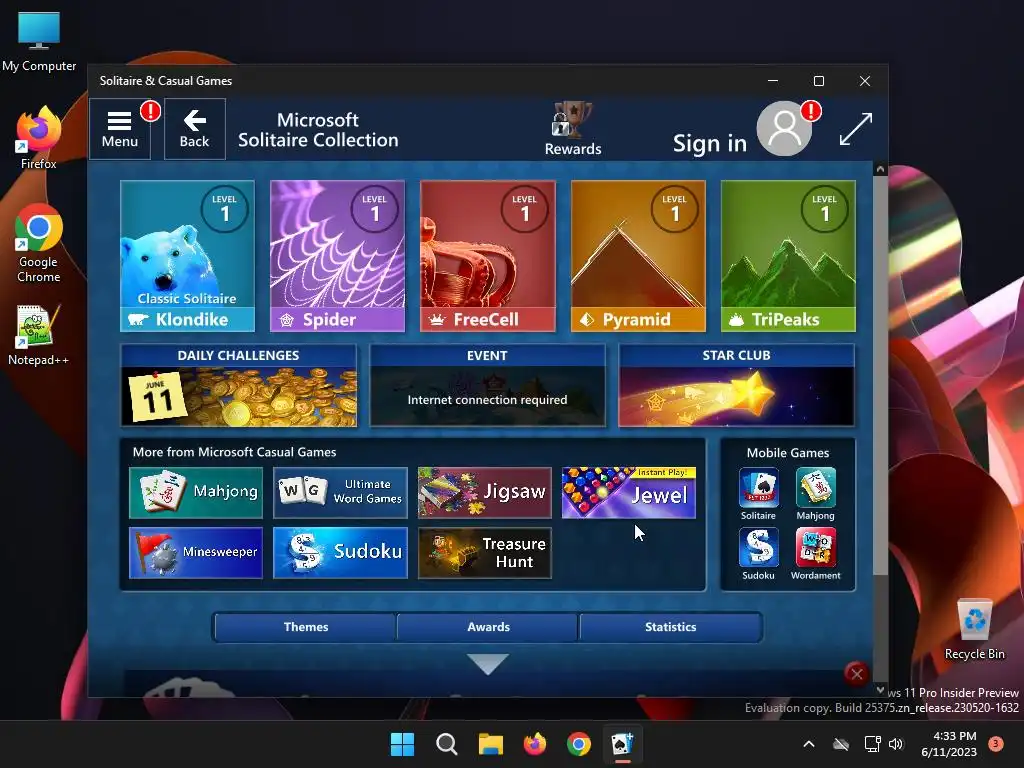Open volume control in system tray
The height and width of the screenshot is (768, 1024).
click(x=896, y=744)
